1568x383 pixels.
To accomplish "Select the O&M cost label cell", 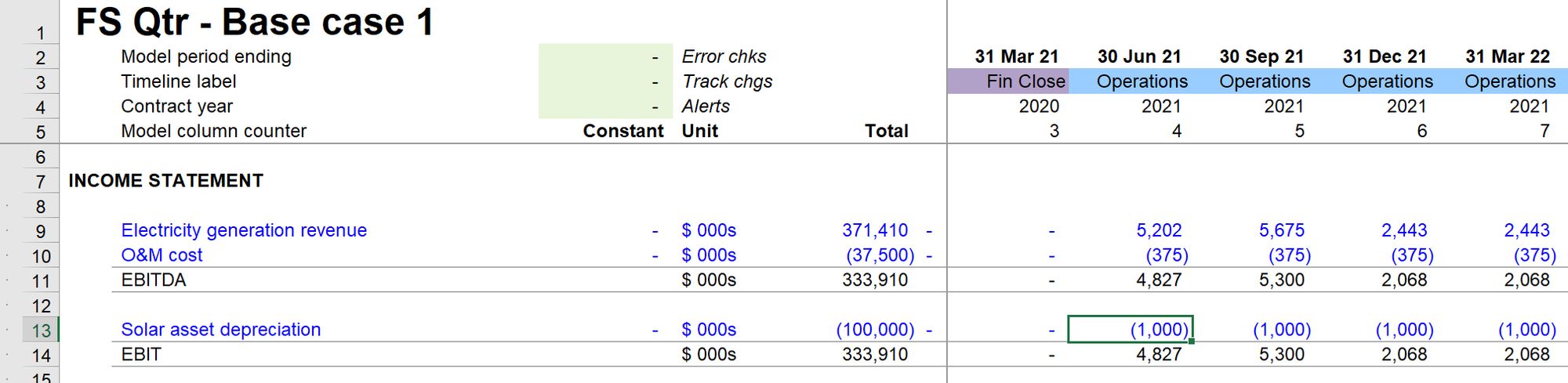I will point(162,255).
